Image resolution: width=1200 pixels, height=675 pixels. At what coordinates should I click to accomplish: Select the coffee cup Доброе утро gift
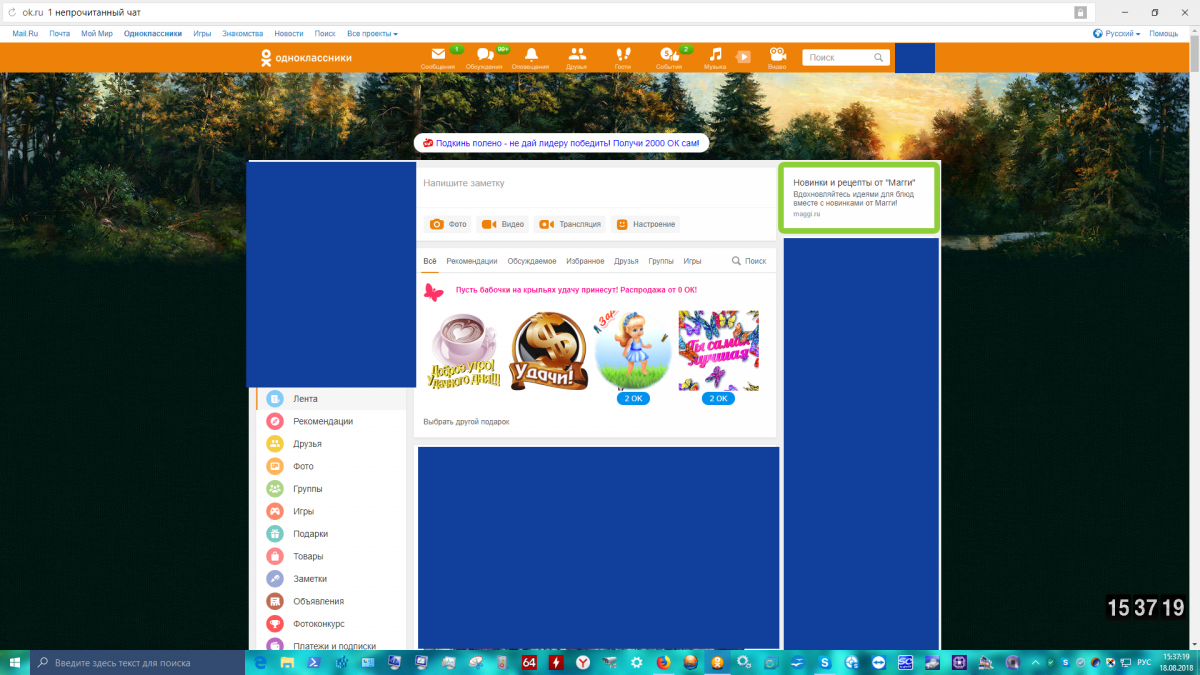click(x=464, y=351)
